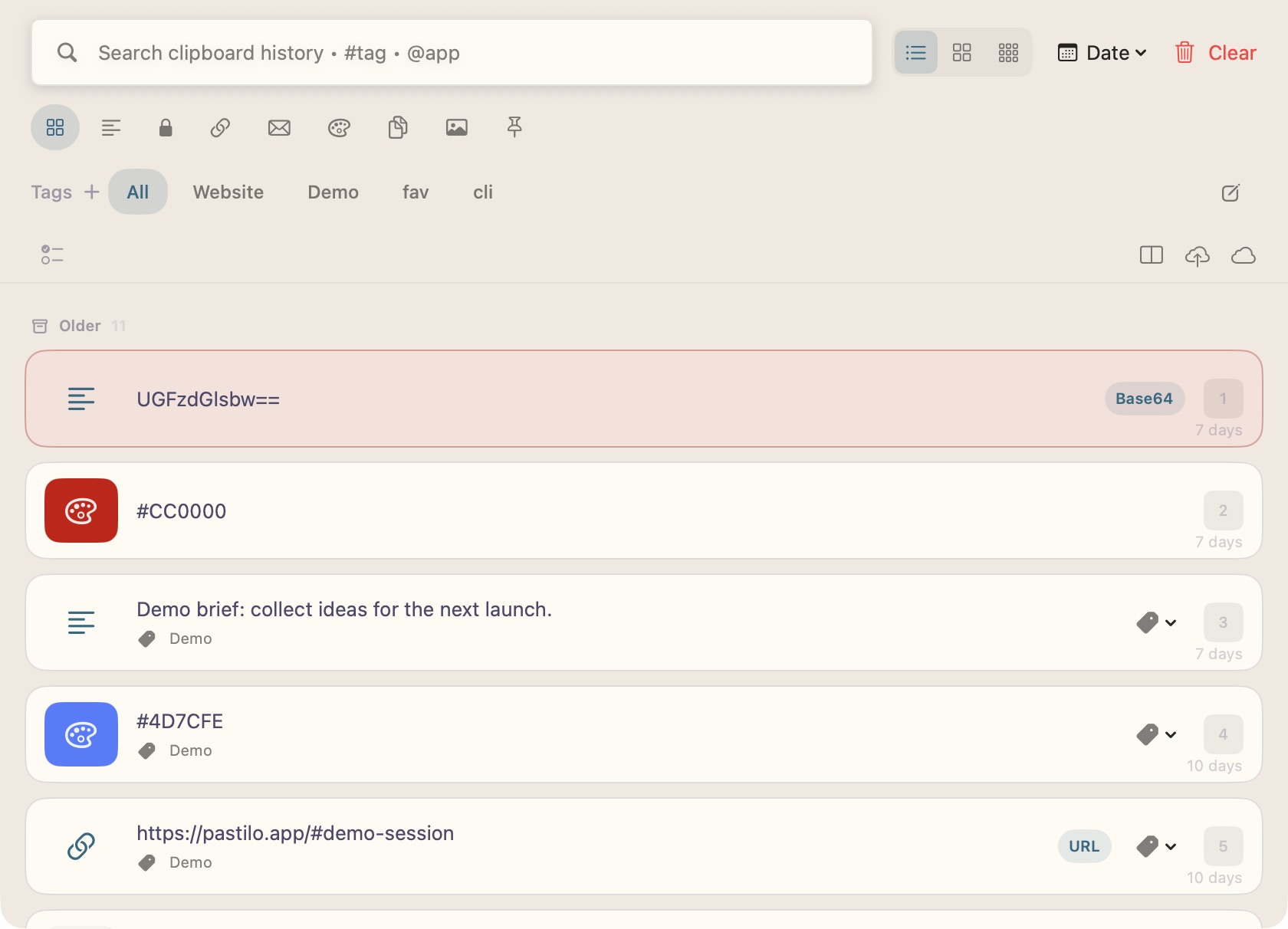Click the cloud upload sync icon

tap(1198, 255)
